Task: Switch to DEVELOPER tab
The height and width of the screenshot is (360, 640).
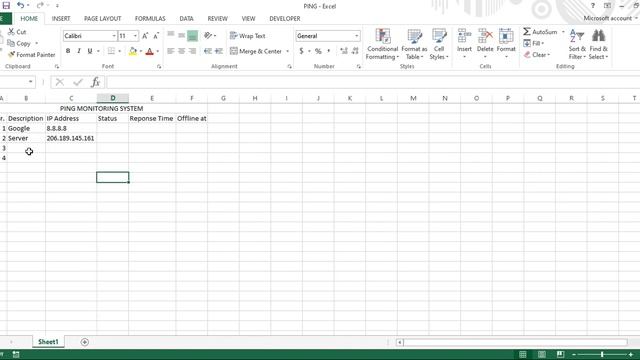Action: pos(284,18)
